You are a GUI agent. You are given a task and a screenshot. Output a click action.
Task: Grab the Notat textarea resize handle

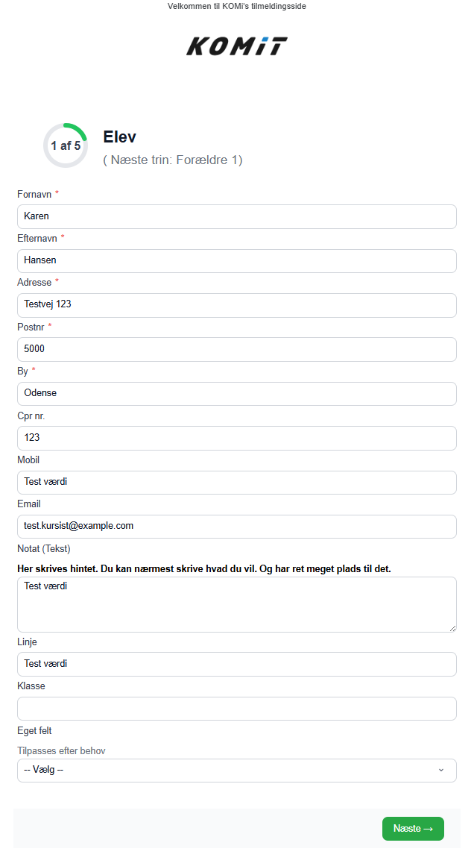point(453,628)
